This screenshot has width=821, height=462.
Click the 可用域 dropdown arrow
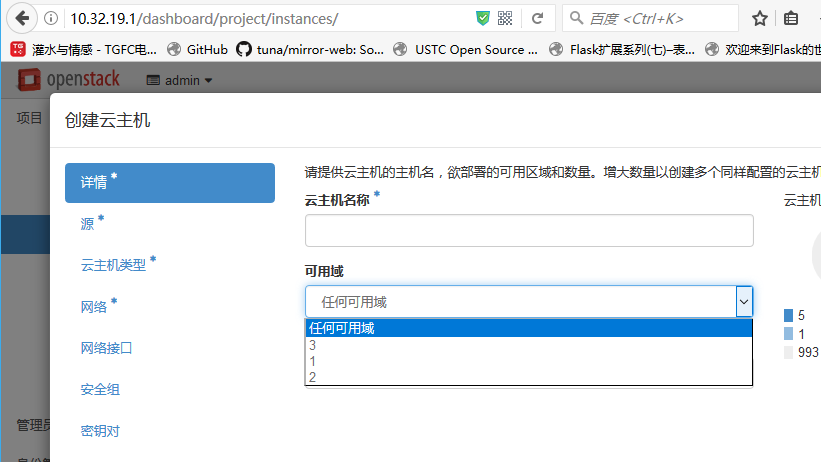click(x=743, y=301)
